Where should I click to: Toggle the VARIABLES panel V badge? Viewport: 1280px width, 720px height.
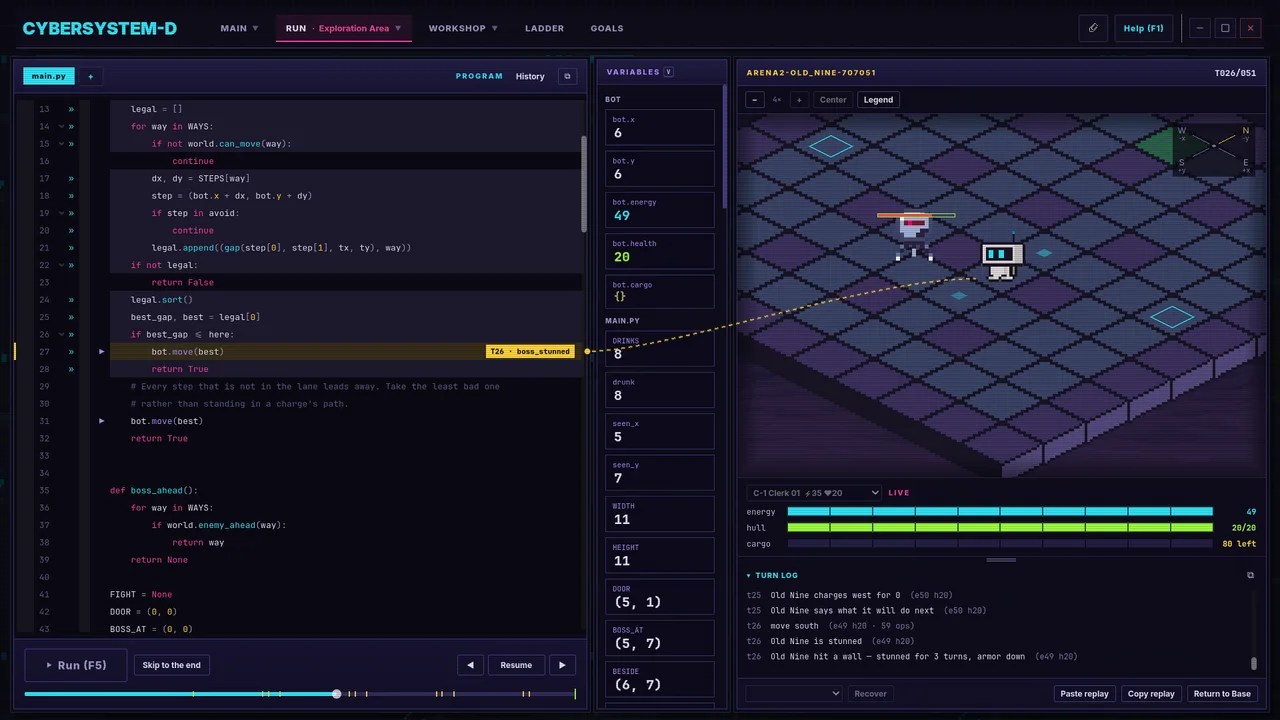[669, 72]
